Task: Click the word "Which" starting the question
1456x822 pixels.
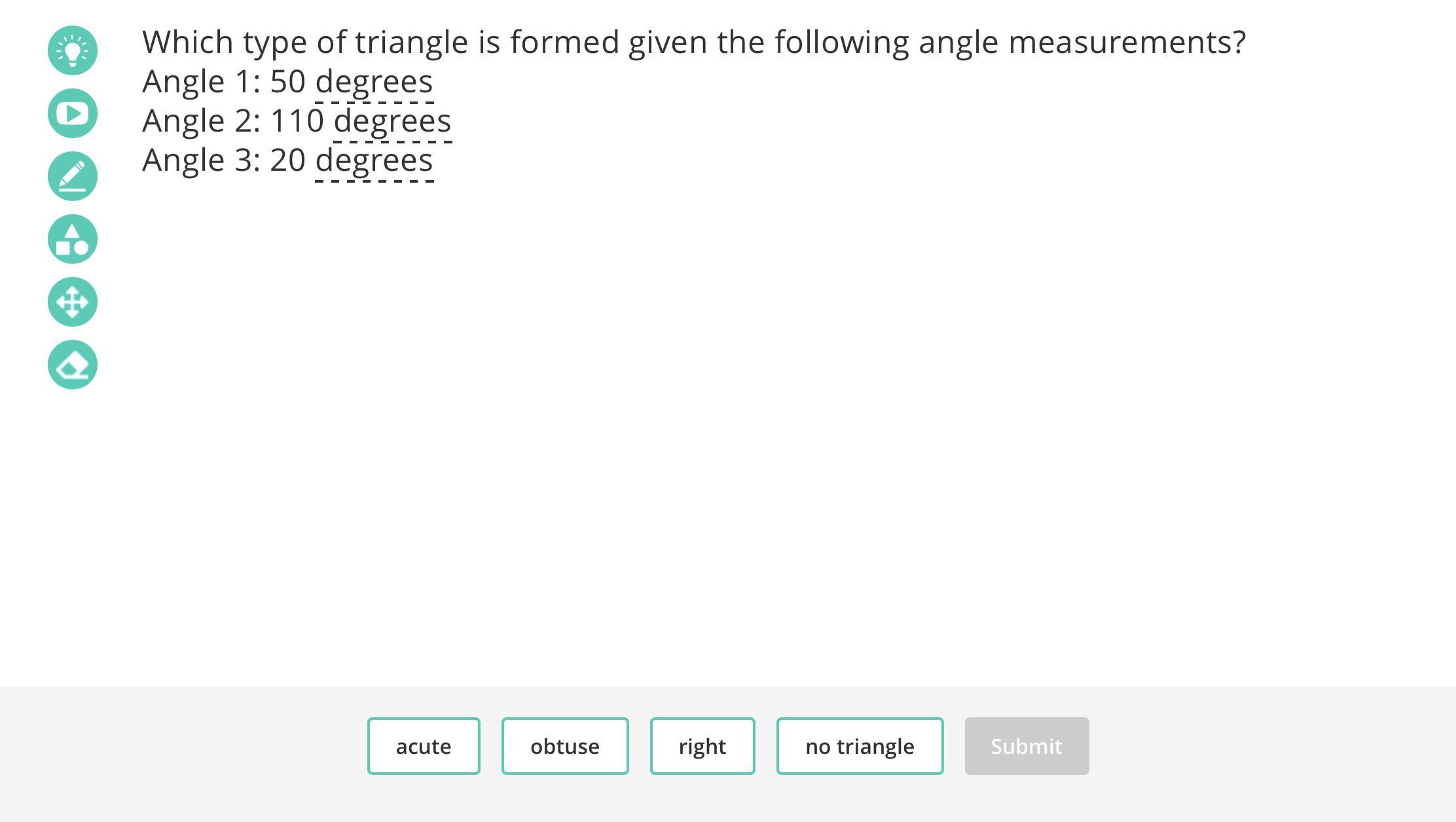Action: click(x=188, y=43)
